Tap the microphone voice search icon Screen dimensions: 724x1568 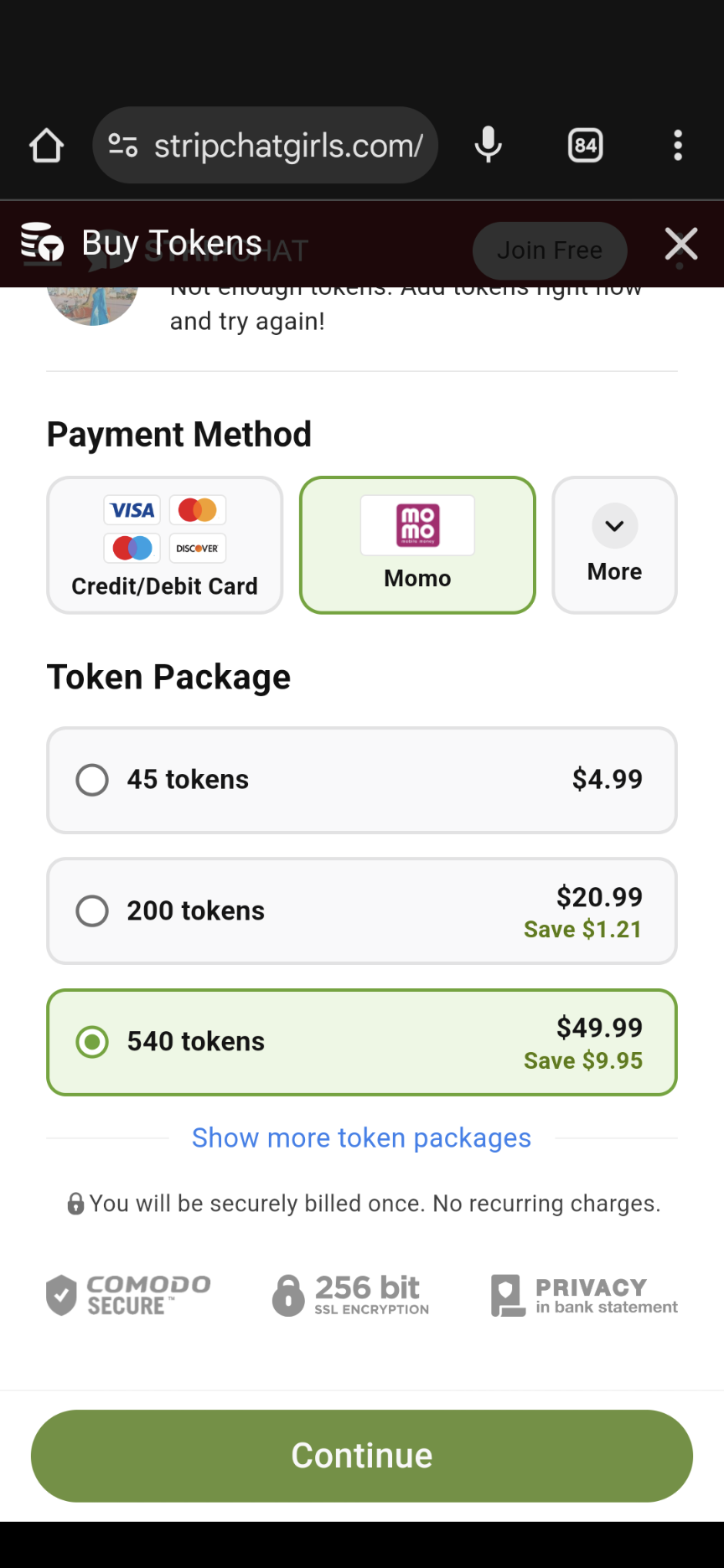coord(488,146)
